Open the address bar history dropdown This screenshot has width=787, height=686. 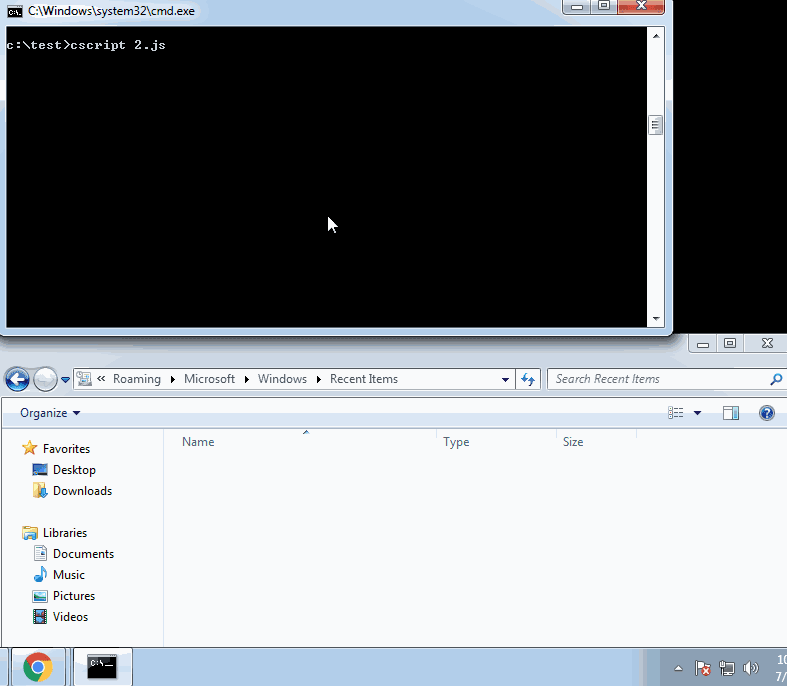(x=505, y=379)
